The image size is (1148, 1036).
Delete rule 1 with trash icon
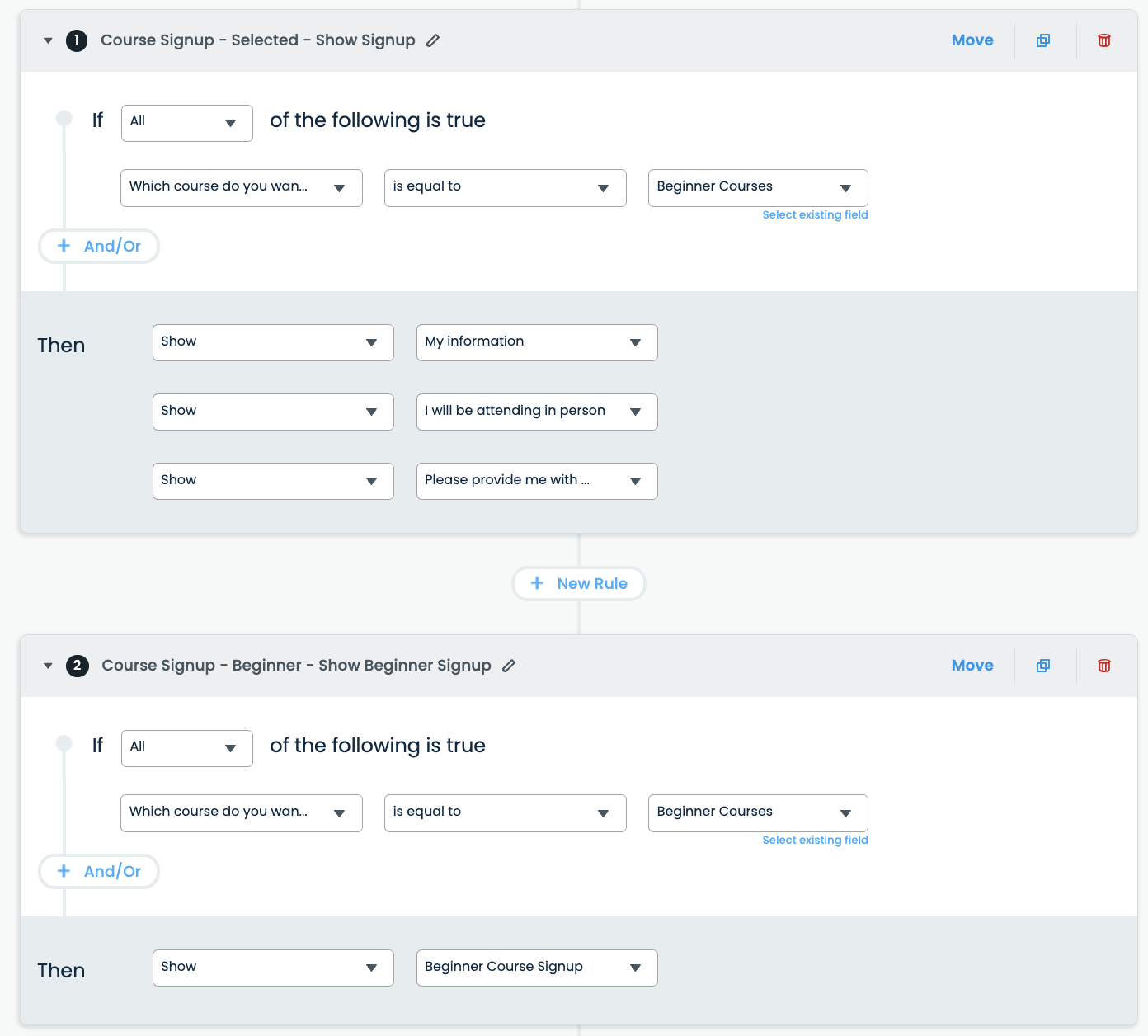(1104, 40)
